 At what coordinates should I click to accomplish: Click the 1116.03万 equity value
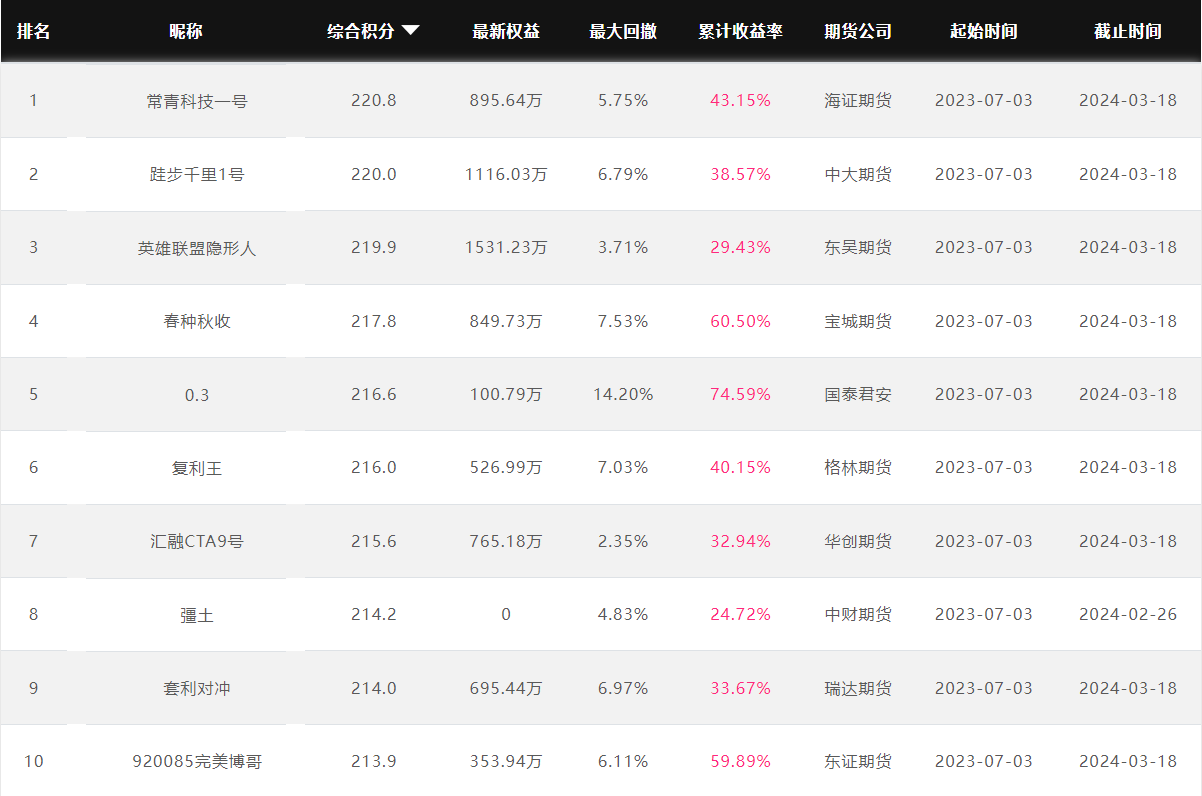506,174
